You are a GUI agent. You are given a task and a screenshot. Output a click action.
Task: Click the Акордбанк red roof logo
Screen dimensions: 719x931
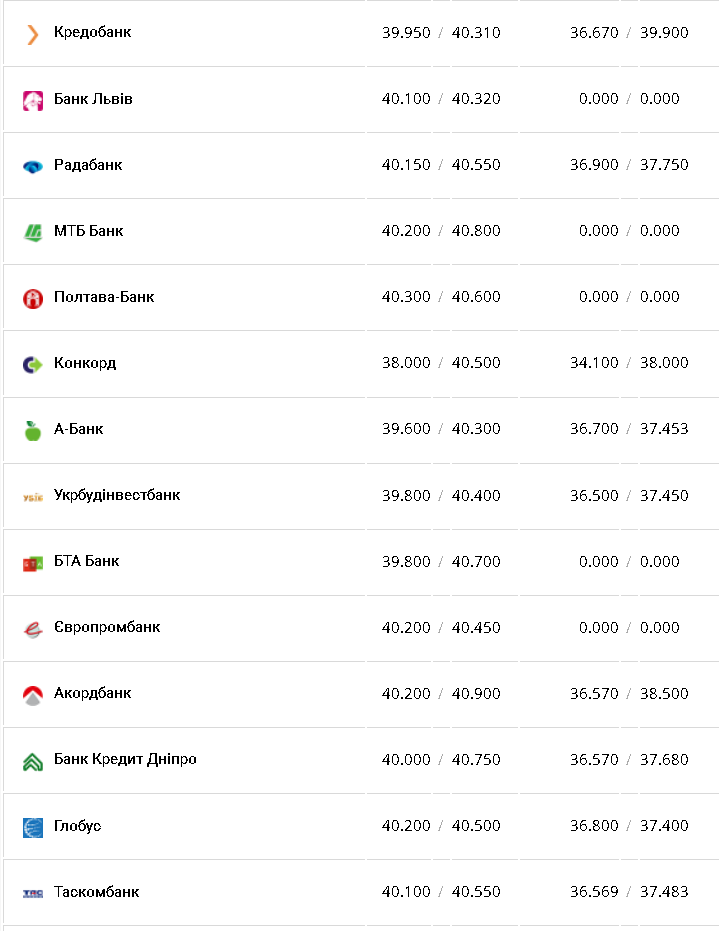click(33, 695)
